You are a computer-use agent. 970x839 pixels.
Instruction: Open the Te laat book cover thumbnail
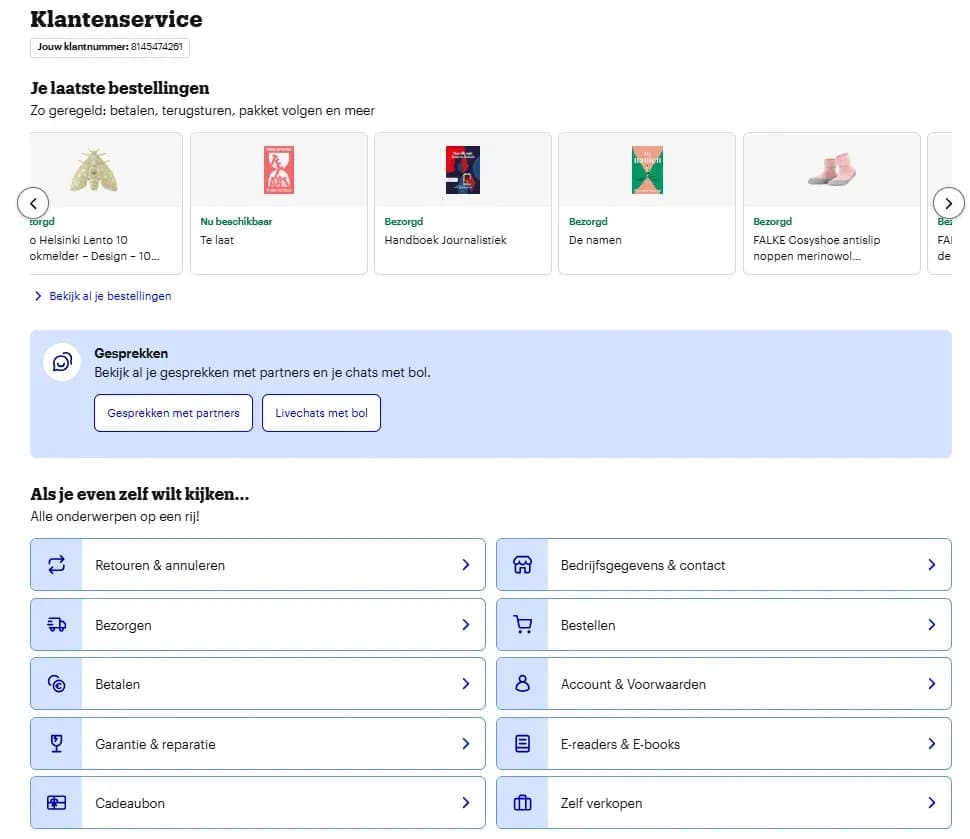[279, 170]
